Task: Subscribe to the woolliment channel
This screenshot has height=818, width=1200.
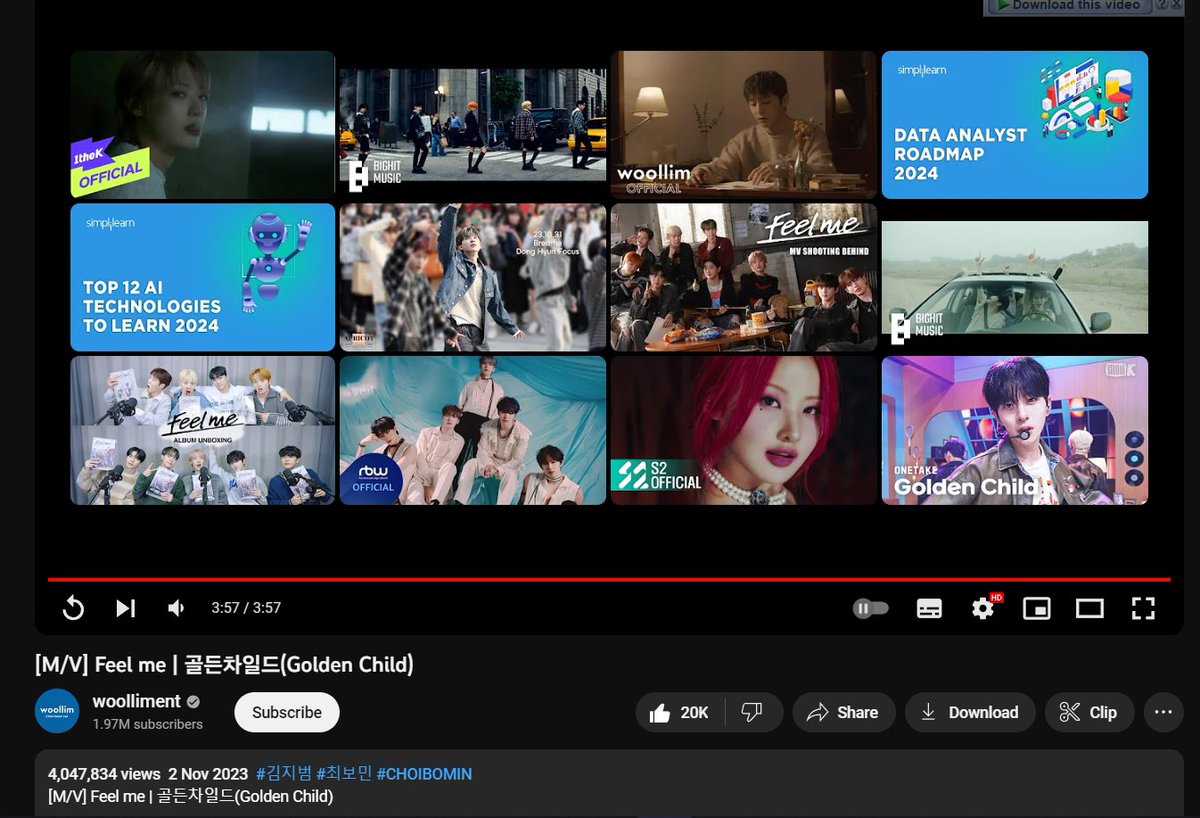Action: [286, 712]
